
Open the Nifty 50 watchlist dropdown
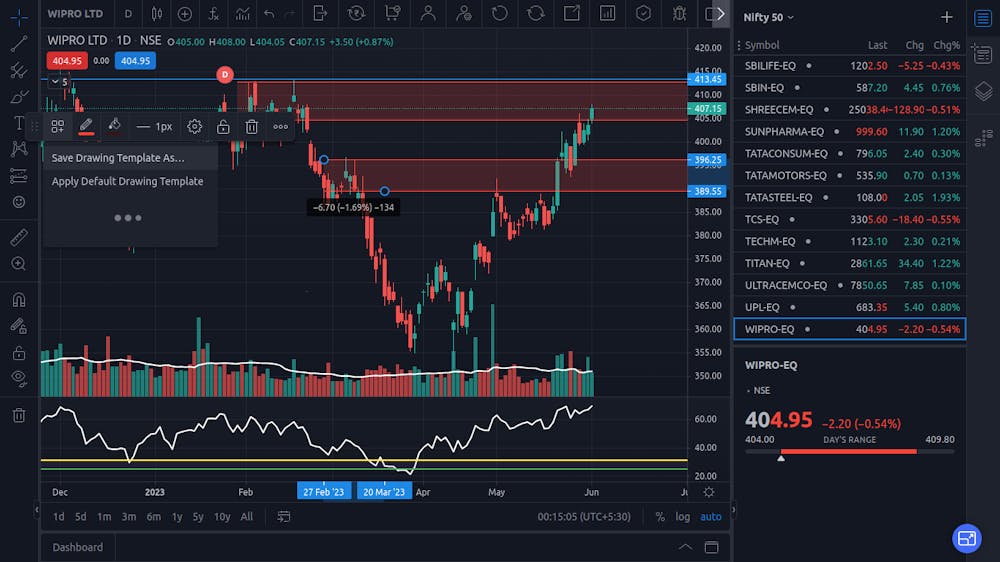pyautogui.click(x=768, y=17)
